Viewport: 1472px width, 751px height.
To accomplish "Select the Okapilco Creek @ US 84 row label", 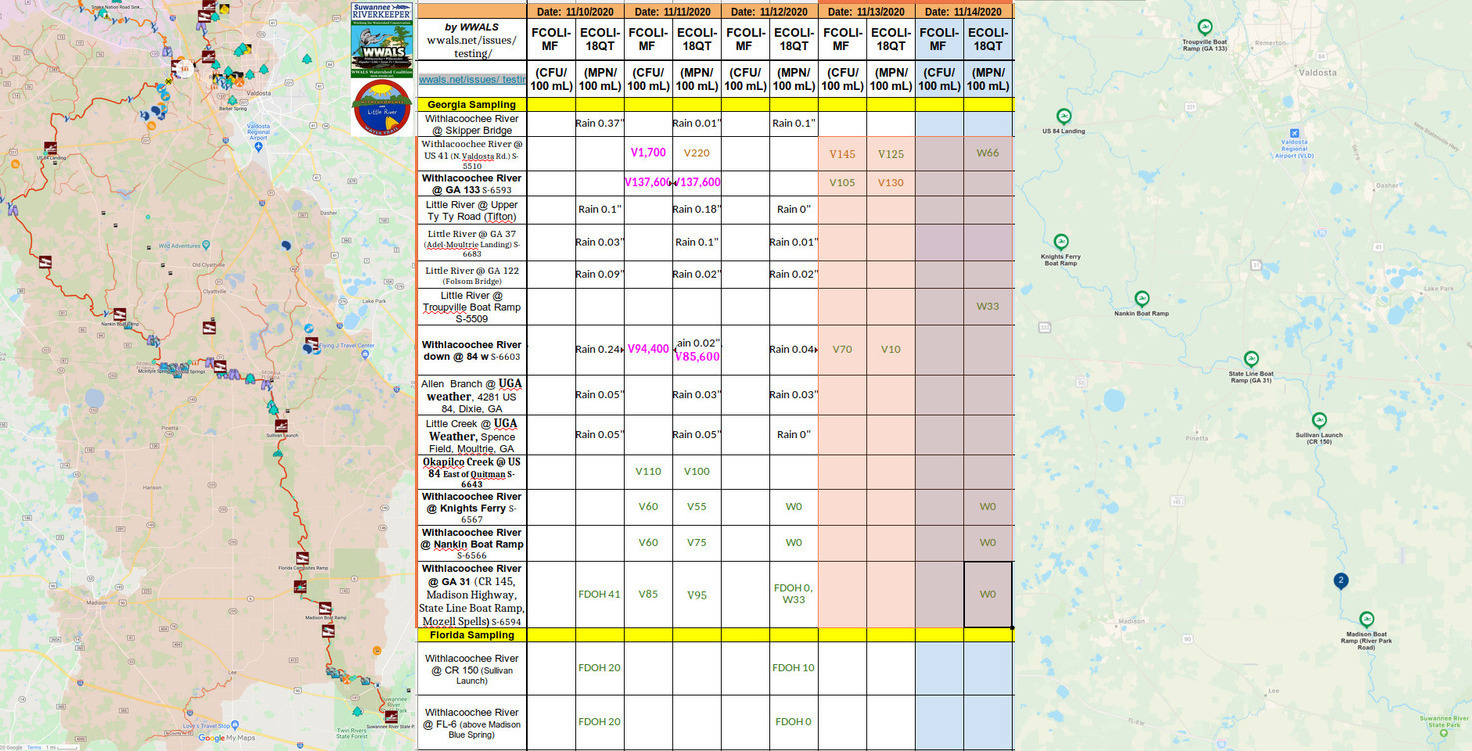I will pyautogui.click(x=471, y=472).
